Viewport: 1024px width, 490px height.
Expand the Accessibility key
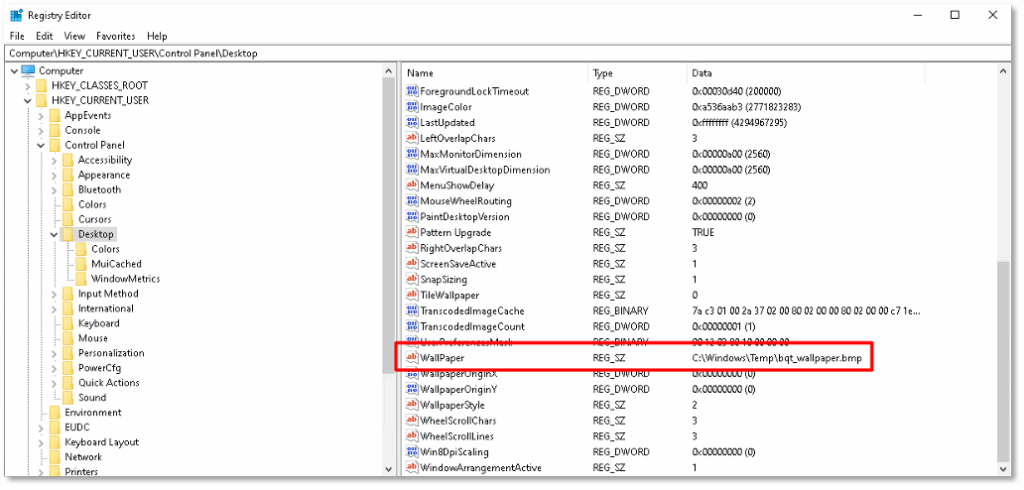tap(54, 160)
